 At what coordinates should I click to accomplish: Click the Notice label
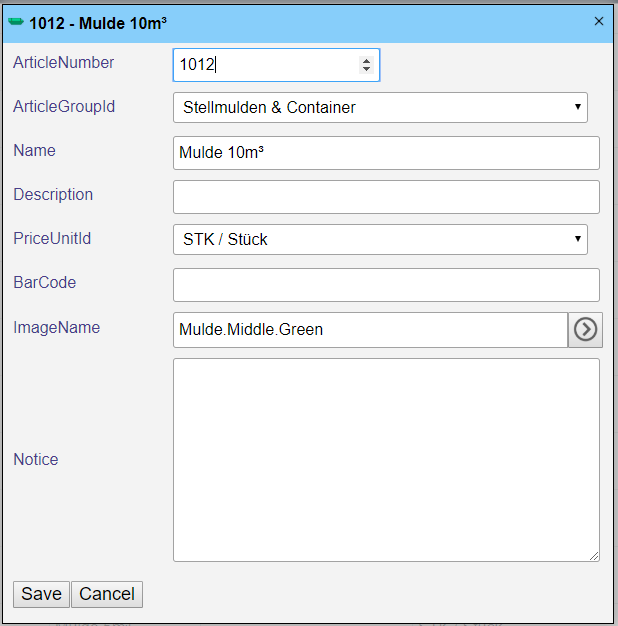tap(36, 460)
